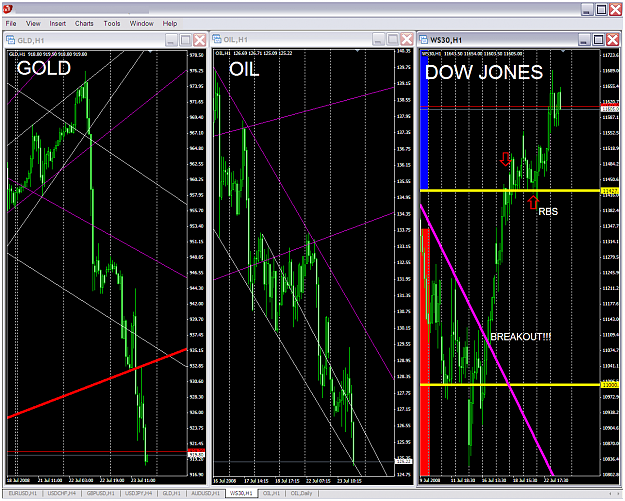Click chart shift marker atop oil chart

tap(358, 51)
